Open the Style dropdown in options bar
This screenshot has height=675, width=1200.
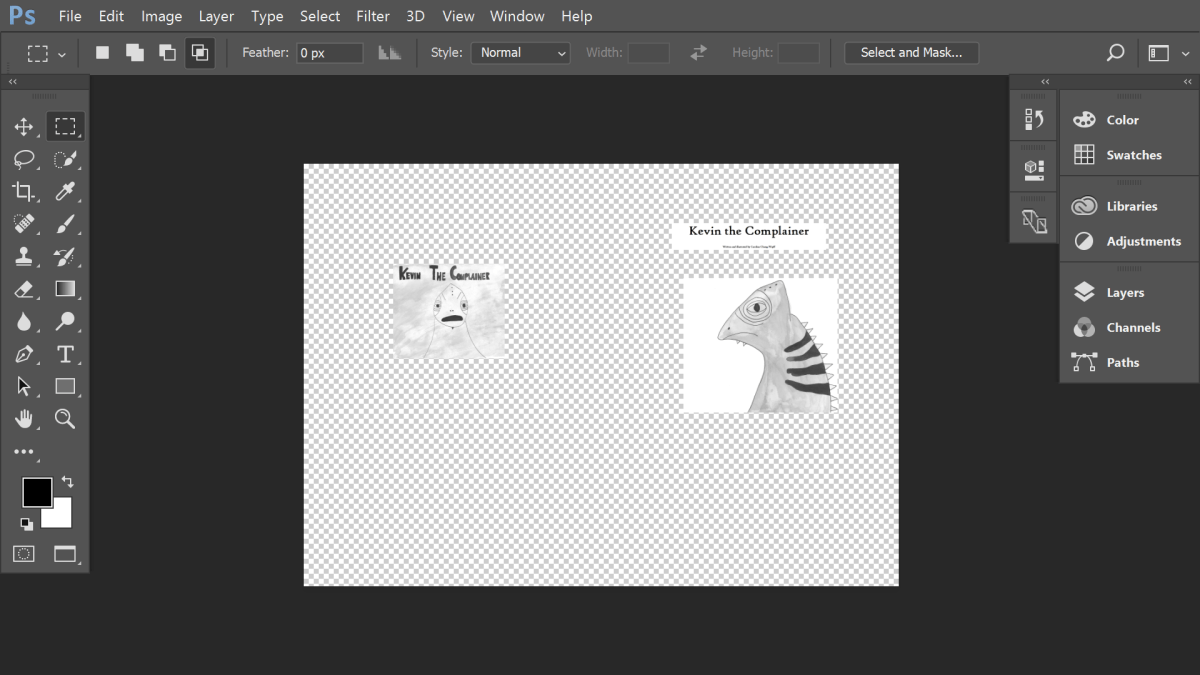click(520, 52)
